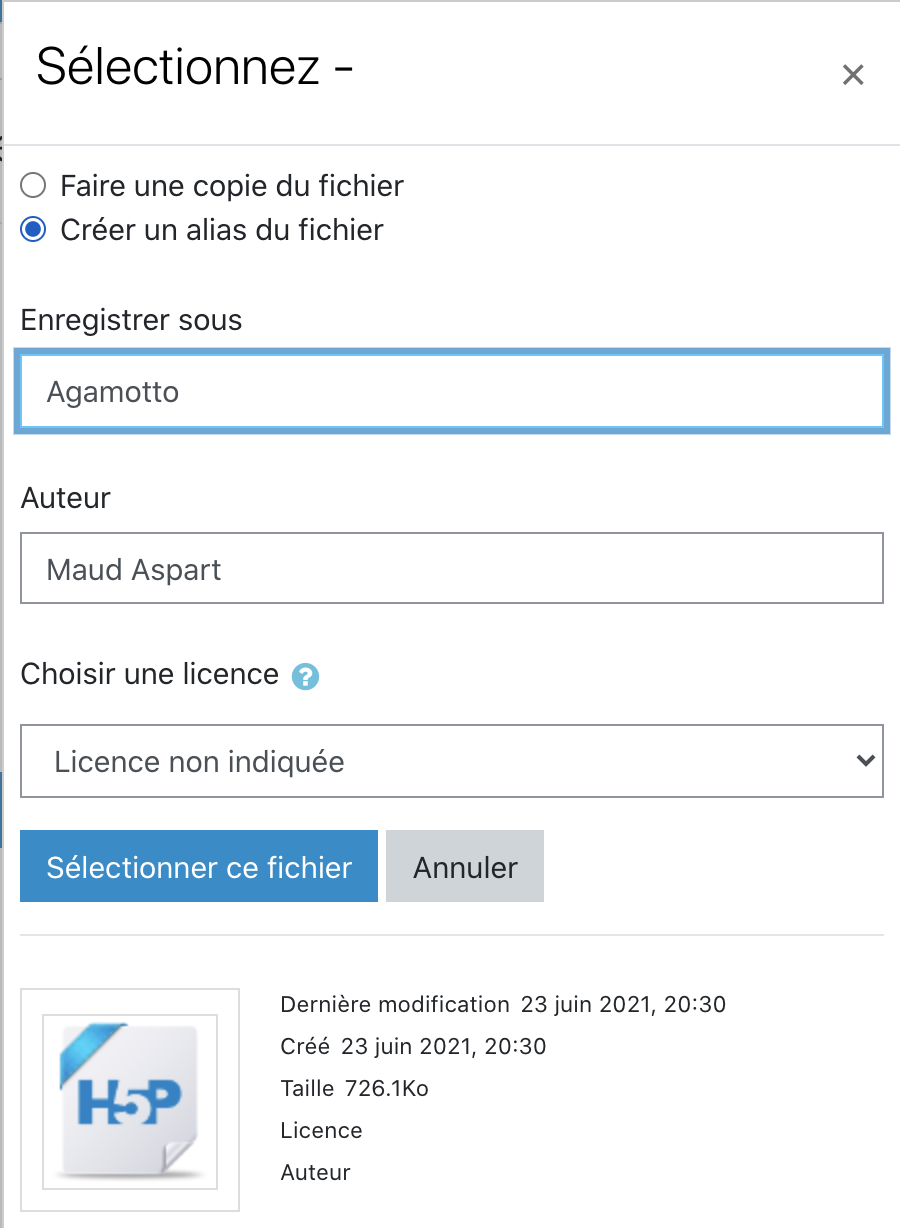Cancel with the "Annuler" button
The width and height of the screenshot is (900, 1228).
point(465,866)
